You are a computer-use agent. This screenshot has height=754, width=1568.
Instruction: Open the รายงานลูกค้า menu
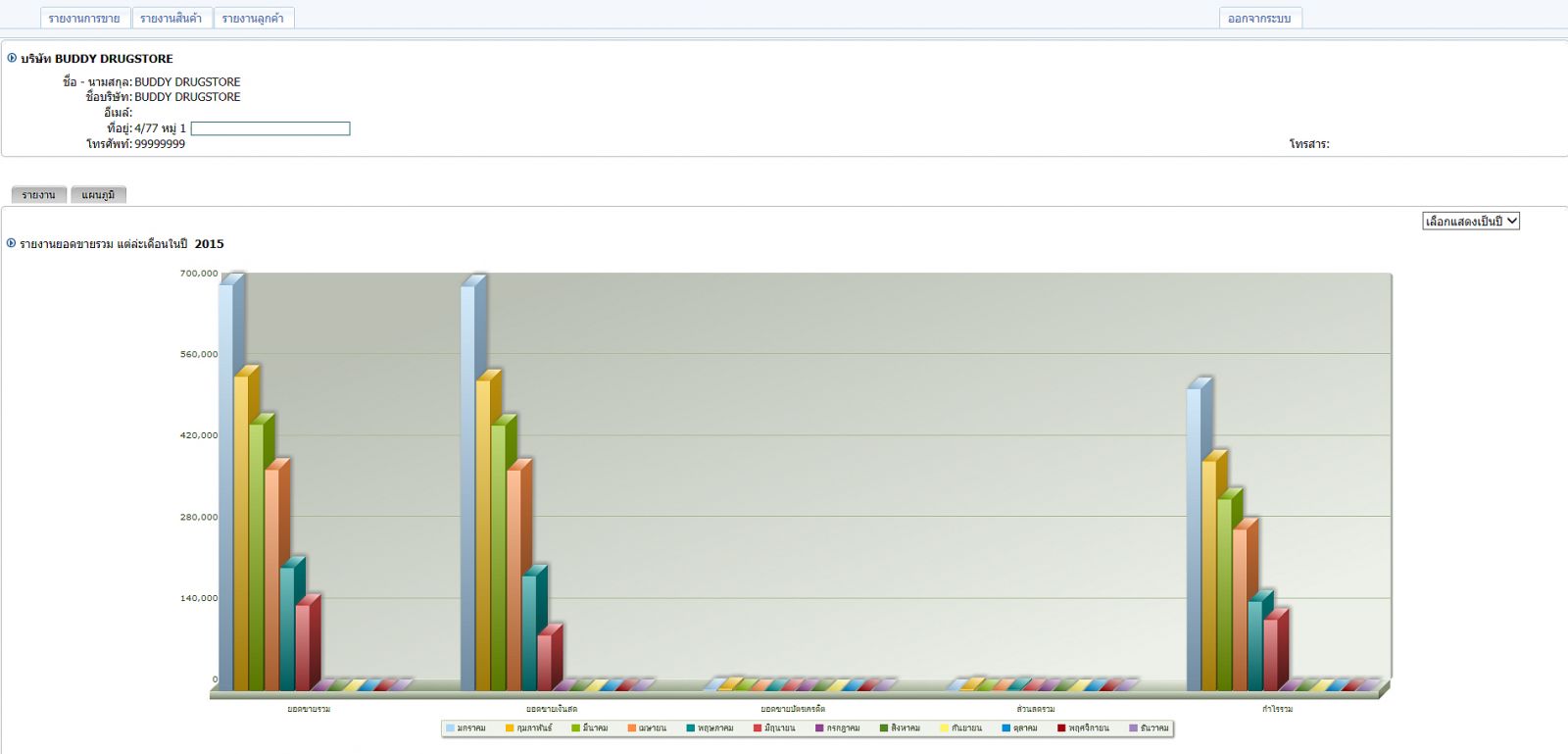tap(253, 19)
